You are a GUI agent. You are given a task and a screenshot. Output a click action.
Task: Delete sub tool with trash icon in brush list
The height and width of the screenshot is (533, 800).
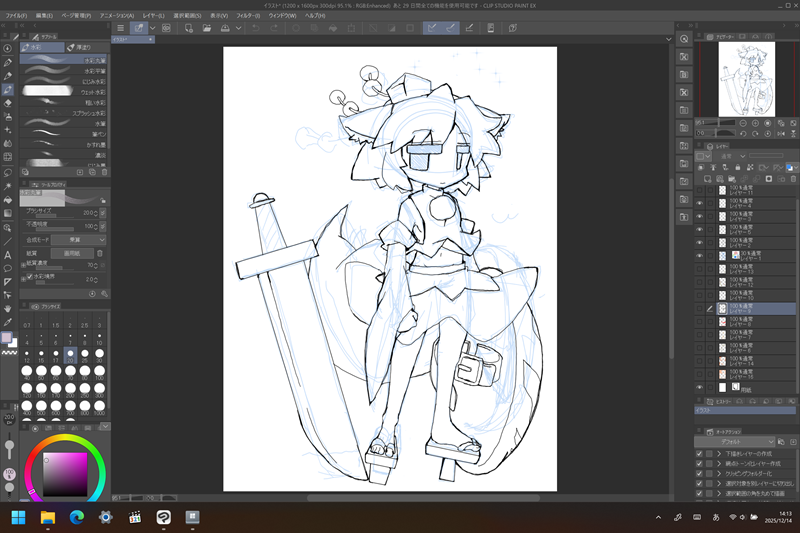click(x=104, y=172)
